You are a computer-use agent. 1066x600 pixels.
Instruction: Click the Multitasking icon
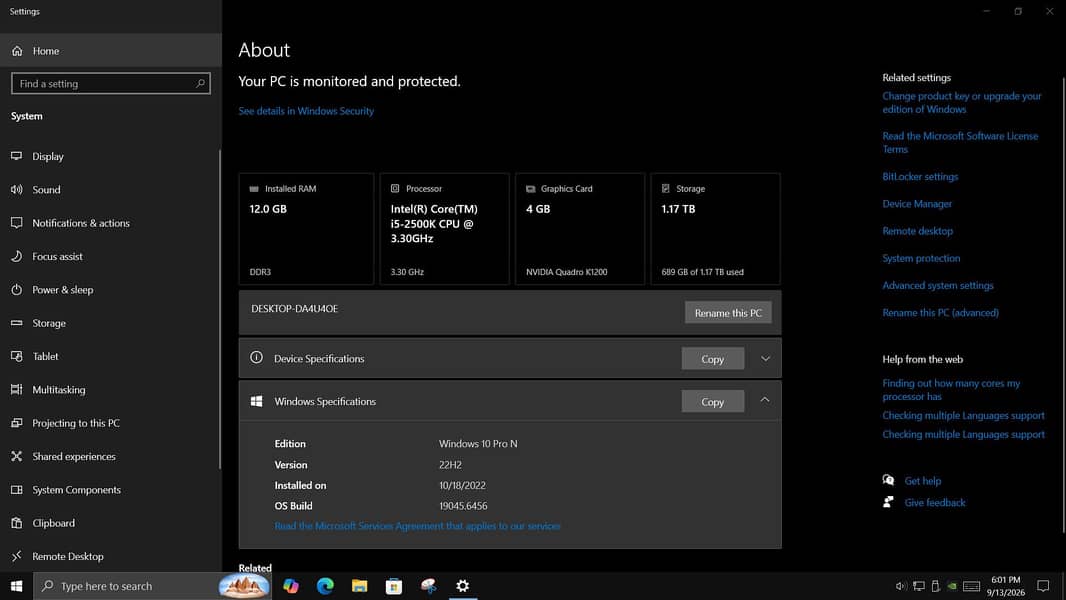click(x=16, y=389)
